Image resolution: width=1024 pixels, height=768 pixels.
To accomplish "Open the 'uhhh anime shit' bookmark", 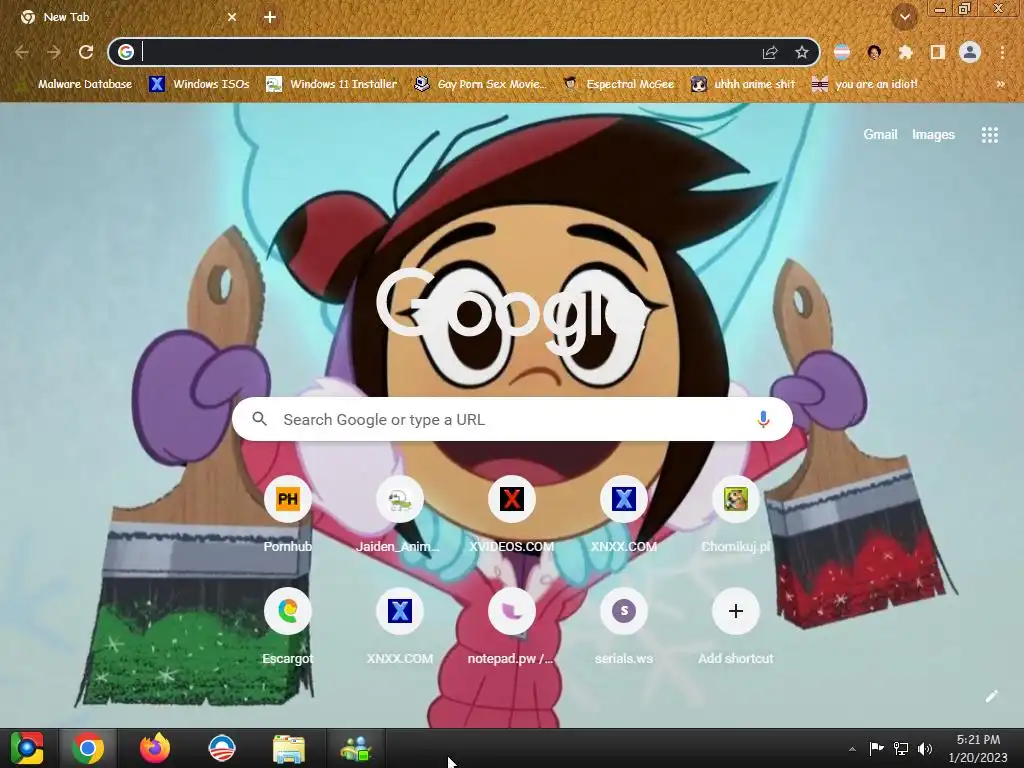I will tap(744, 84).
